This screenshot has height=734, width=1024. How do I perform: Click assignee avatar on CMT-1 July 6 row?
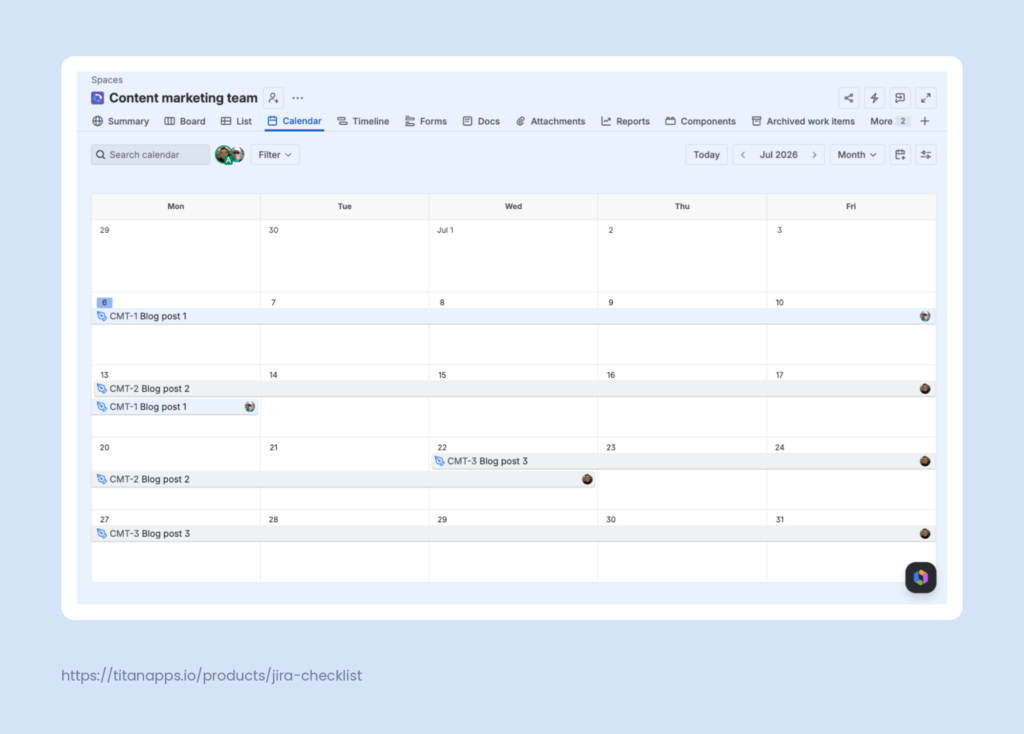pyautogui.click(x=925, y=316)
